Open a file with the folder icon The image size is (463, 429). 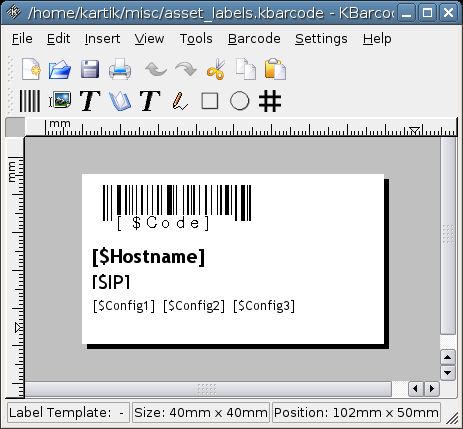tap(60, 70)
